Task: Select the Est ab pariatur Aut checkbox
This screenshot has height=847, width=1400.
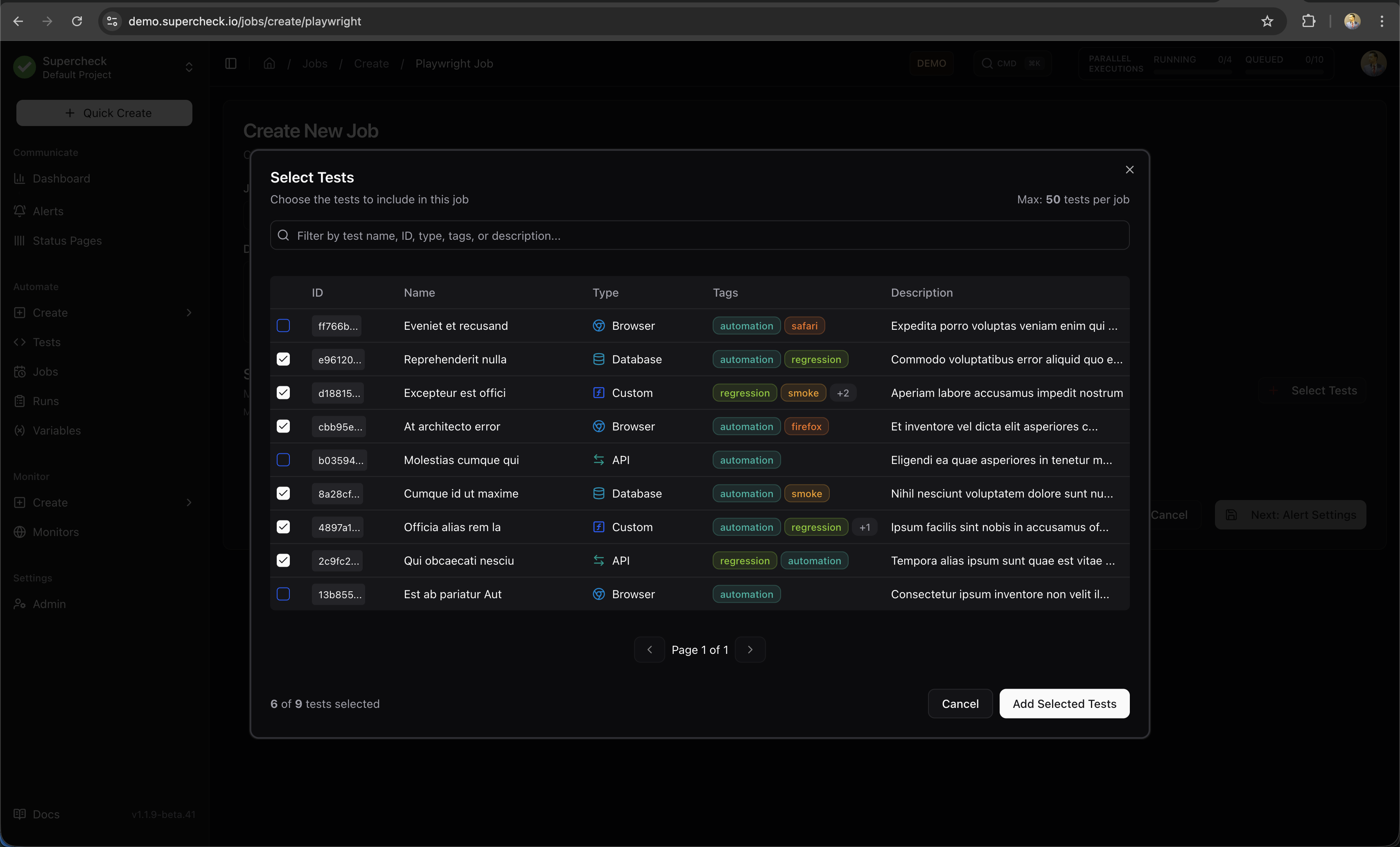Action: click(x=283, y=594)
